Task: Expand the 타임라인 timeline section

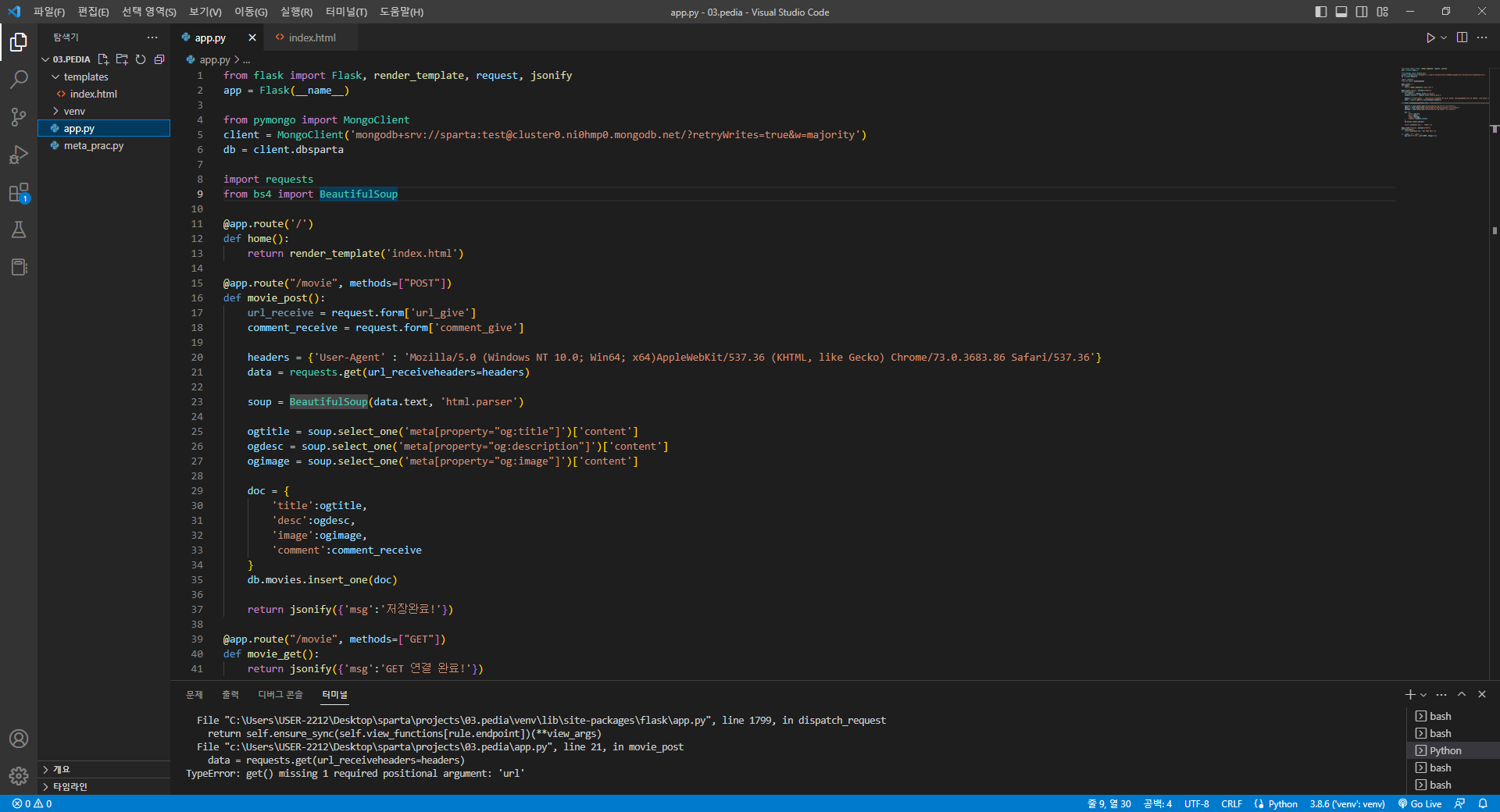Action: pos(104,786)
